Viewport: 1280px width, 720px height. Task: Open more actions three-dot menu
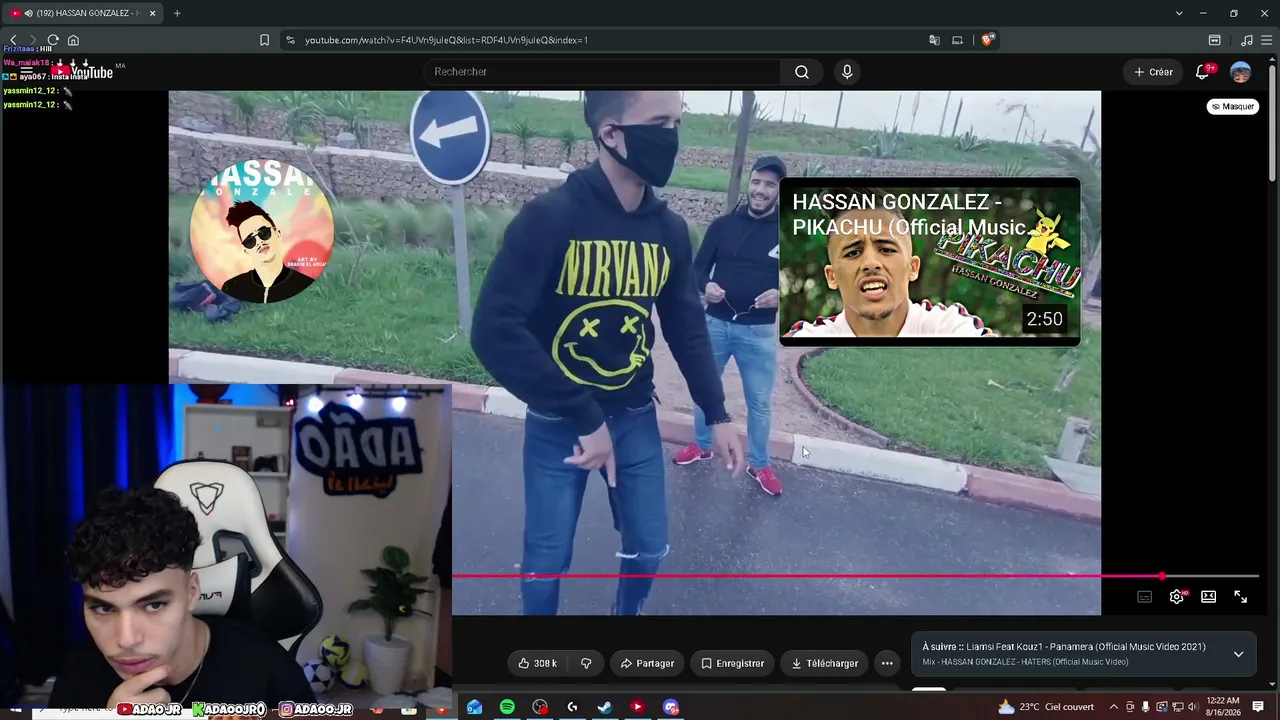pos(887,663)
